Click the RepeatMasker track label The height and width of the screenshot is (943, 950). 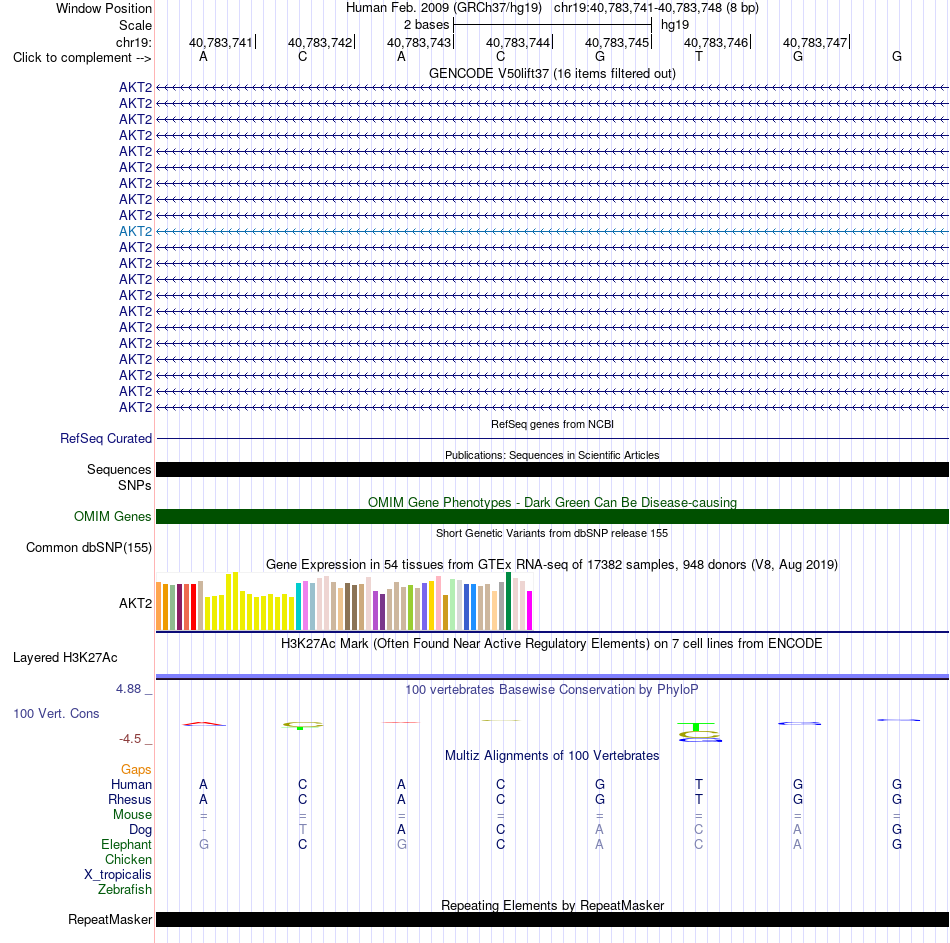click(110, 919)
